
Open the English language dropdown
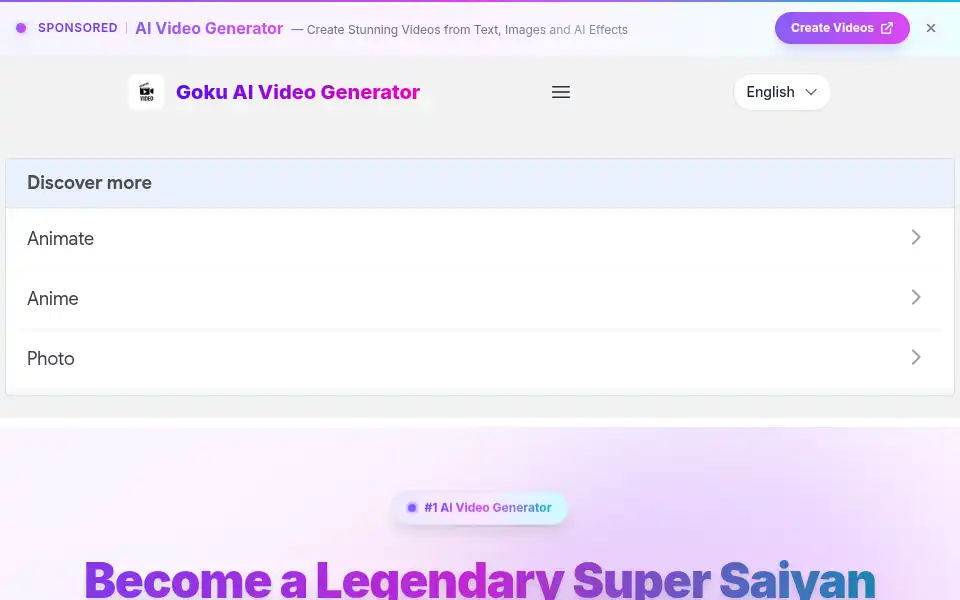point(781,92)
